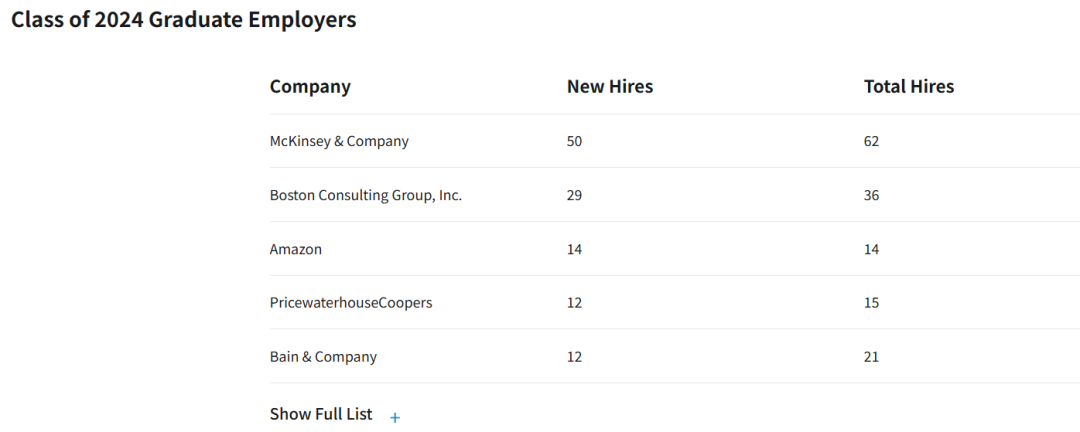Click Amazon's new hires value
The image size is (1080, 432).
tap(574, 249)
